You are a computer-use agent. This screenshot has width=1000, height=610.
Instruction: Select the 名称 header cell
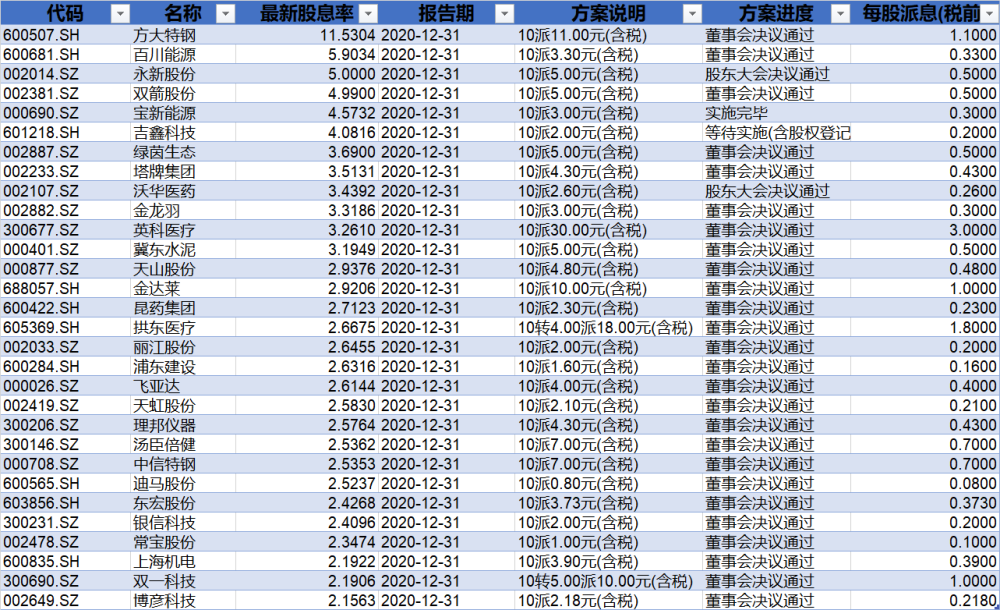coord(183,13)
